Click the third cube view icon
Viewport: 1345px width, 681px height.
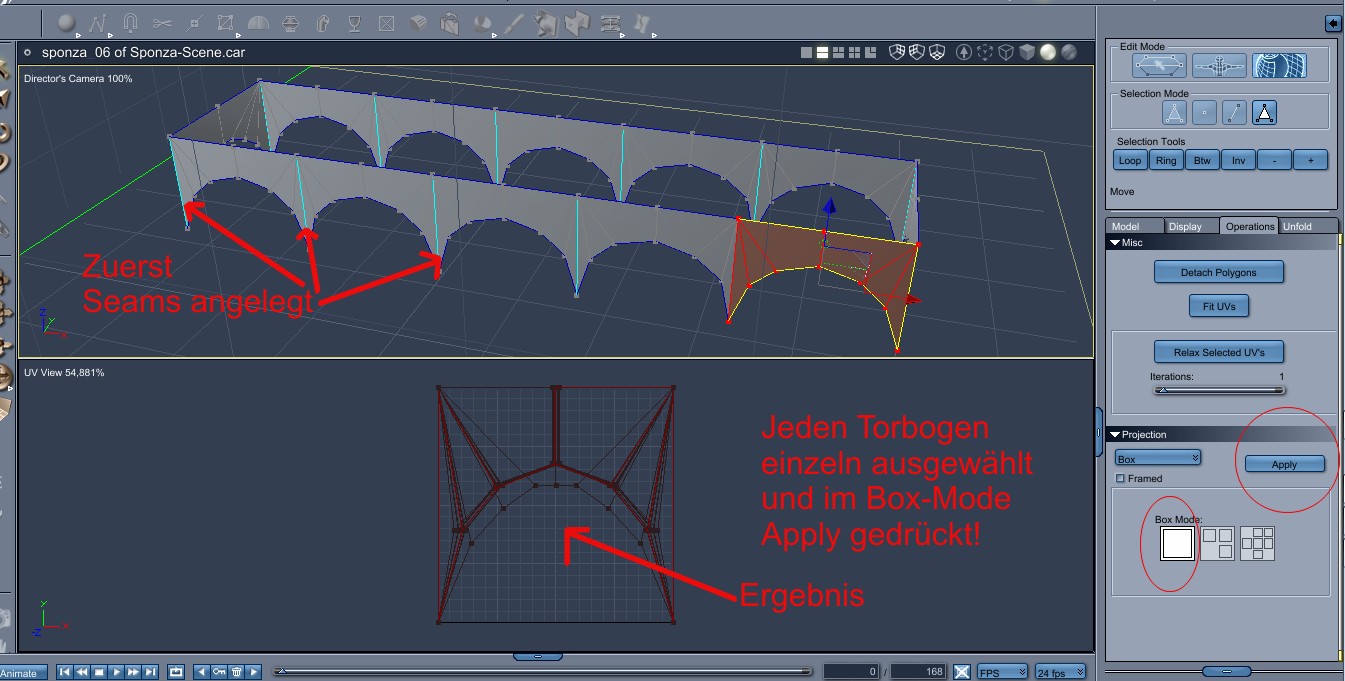[937, 52]
